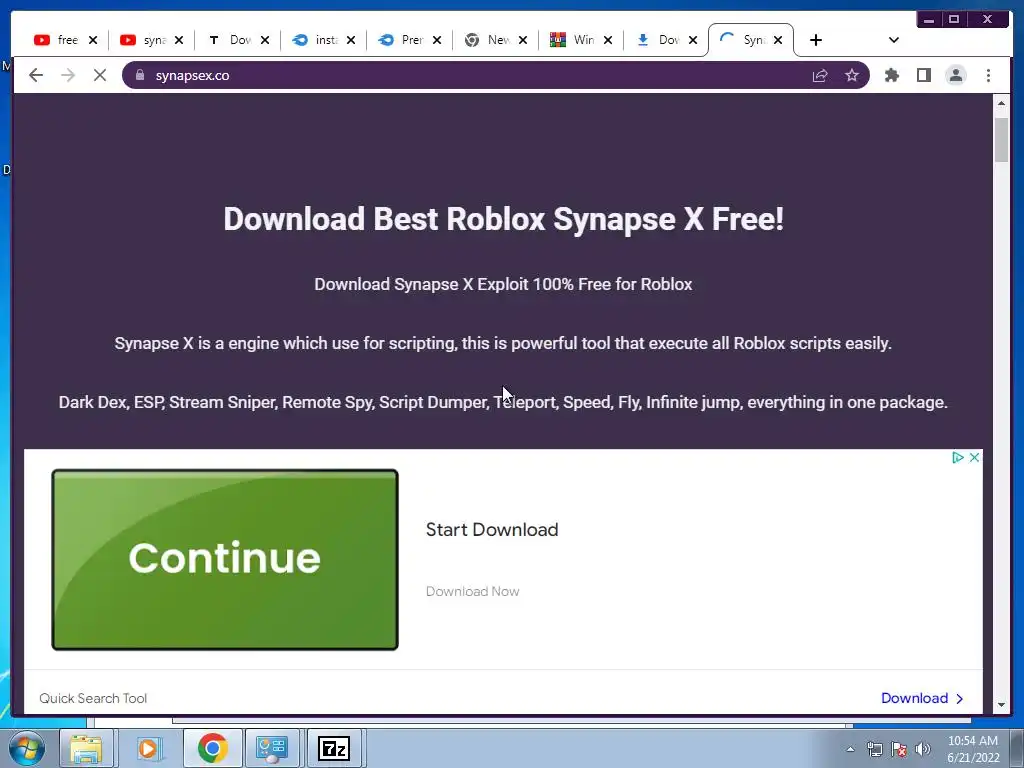Screen dimensions: 1024x768
Task: Close the ad with its X icon
Action: pyautogui.click(x=974, y=458)
